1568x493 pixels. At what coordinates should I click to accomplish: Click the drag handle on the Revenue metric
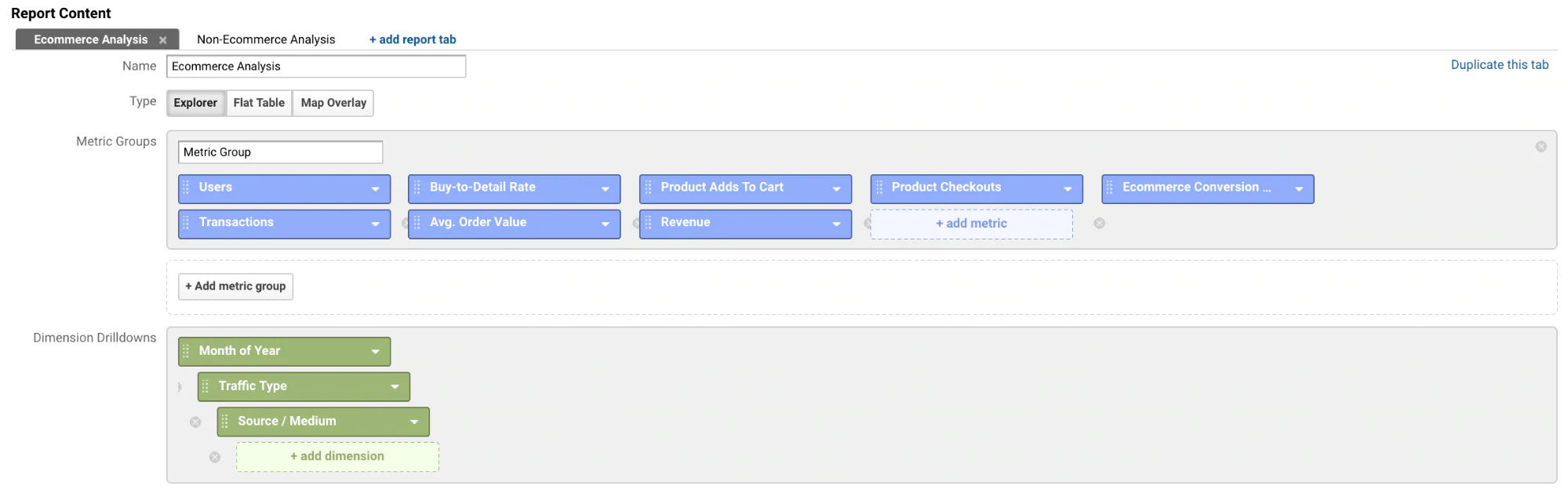[x=648, y=223]
